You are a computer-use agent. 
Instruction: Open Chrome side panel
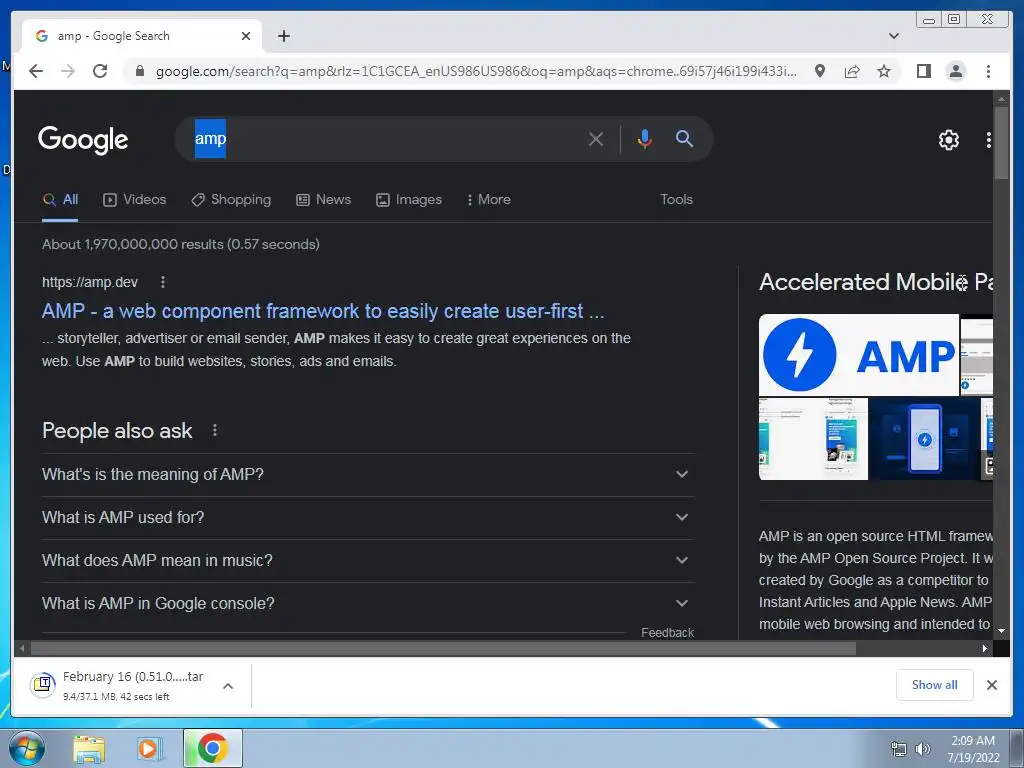tap(923, 71)
